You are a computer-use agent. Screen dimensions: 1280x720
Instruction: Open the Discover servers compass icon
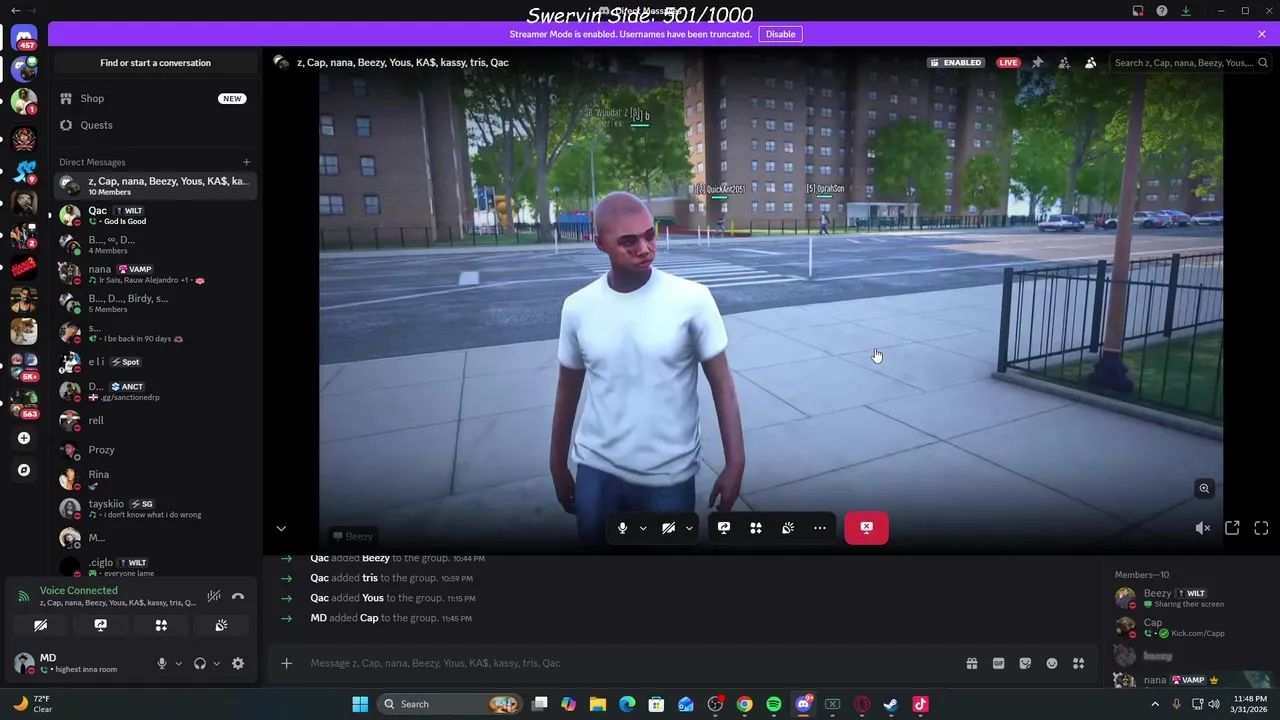[24, 470]
